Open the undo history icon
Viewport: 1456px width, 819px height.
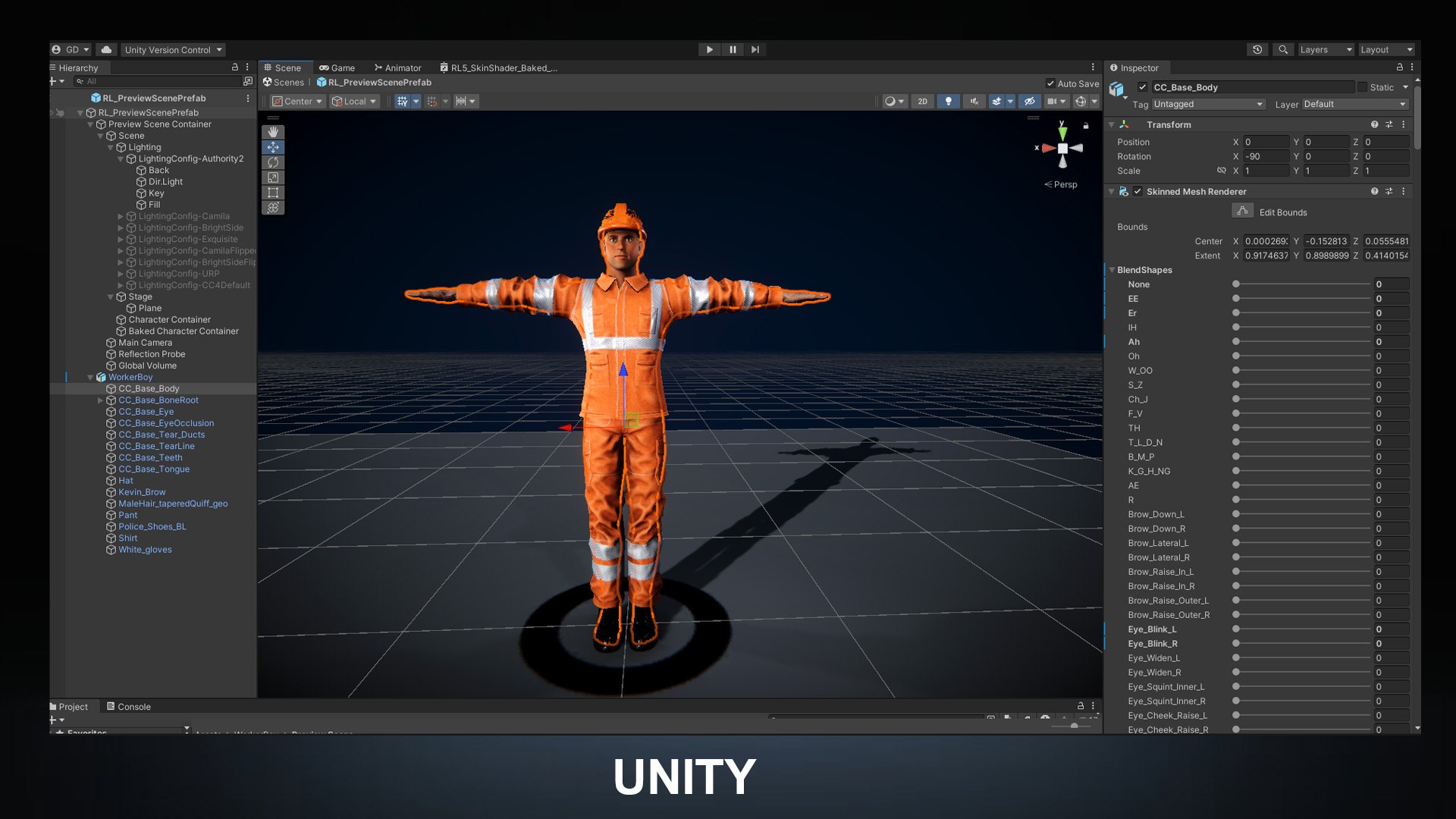pyautogui.click(x=1257, y=49)
